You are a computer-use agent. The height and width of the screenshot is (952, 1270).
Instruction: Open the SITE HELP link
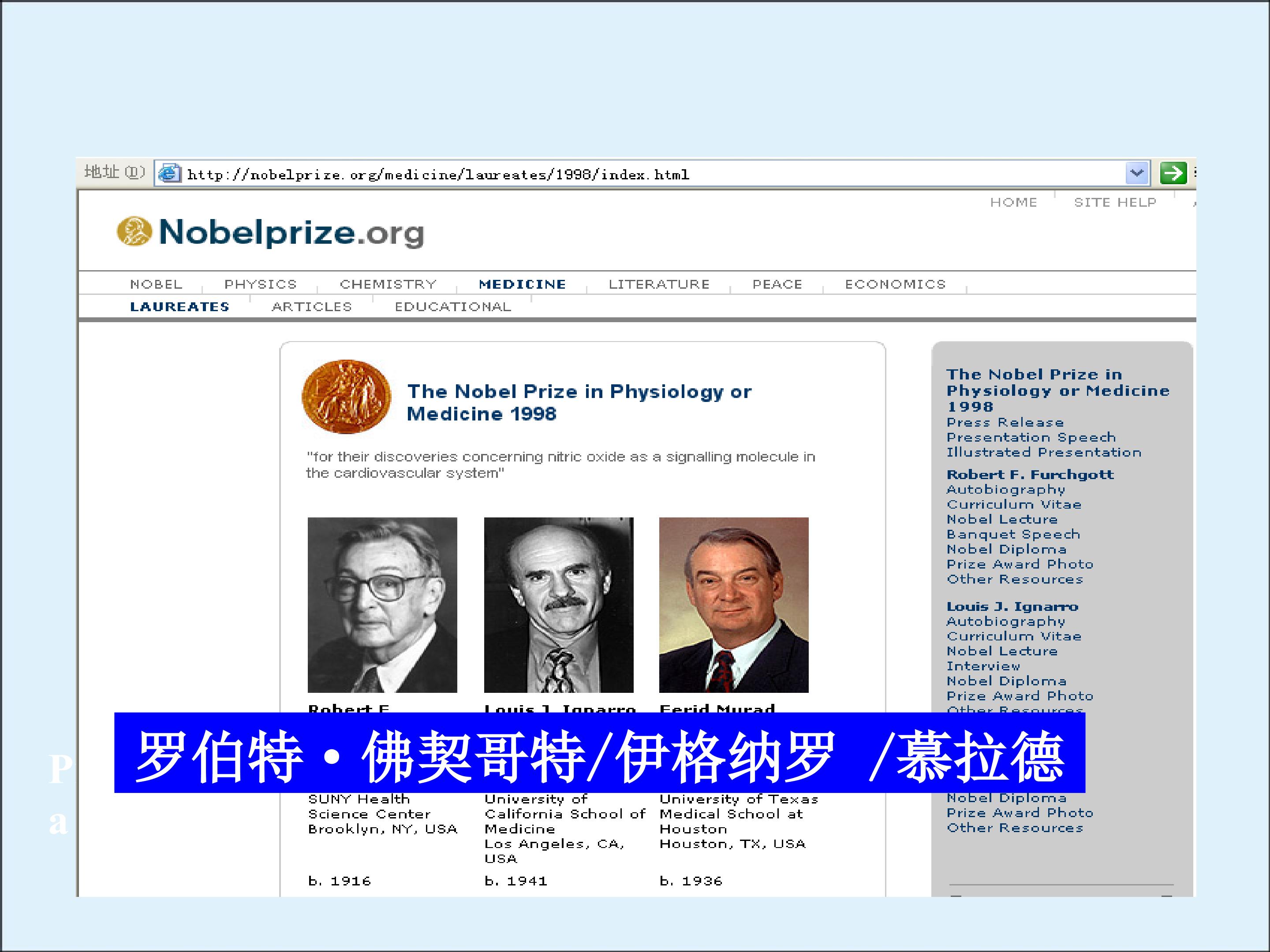coord(1115,202)
